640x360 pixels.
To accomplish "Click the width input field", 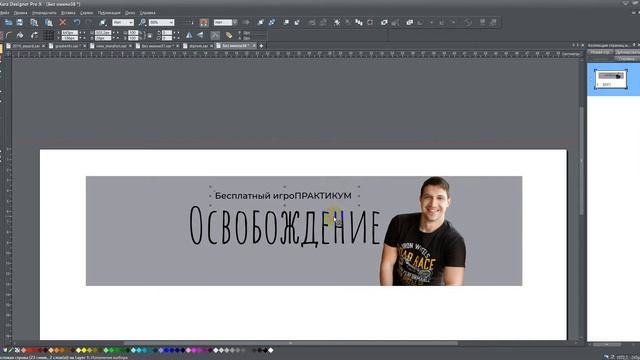I will (x=103, y=33).
